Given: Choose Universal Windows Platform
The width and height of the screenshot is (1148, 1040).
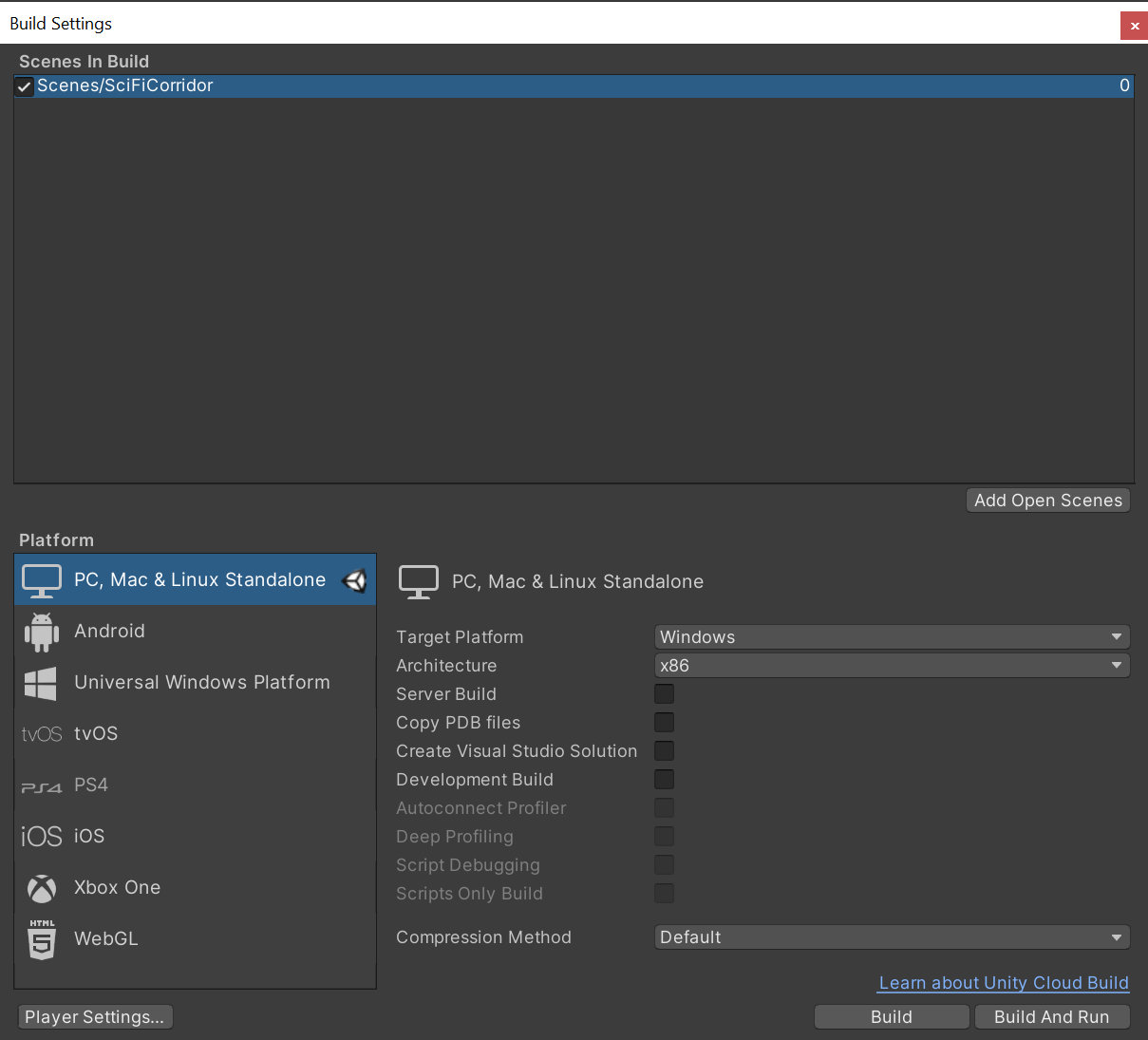Looking at the screenshot, I should 196,683.
